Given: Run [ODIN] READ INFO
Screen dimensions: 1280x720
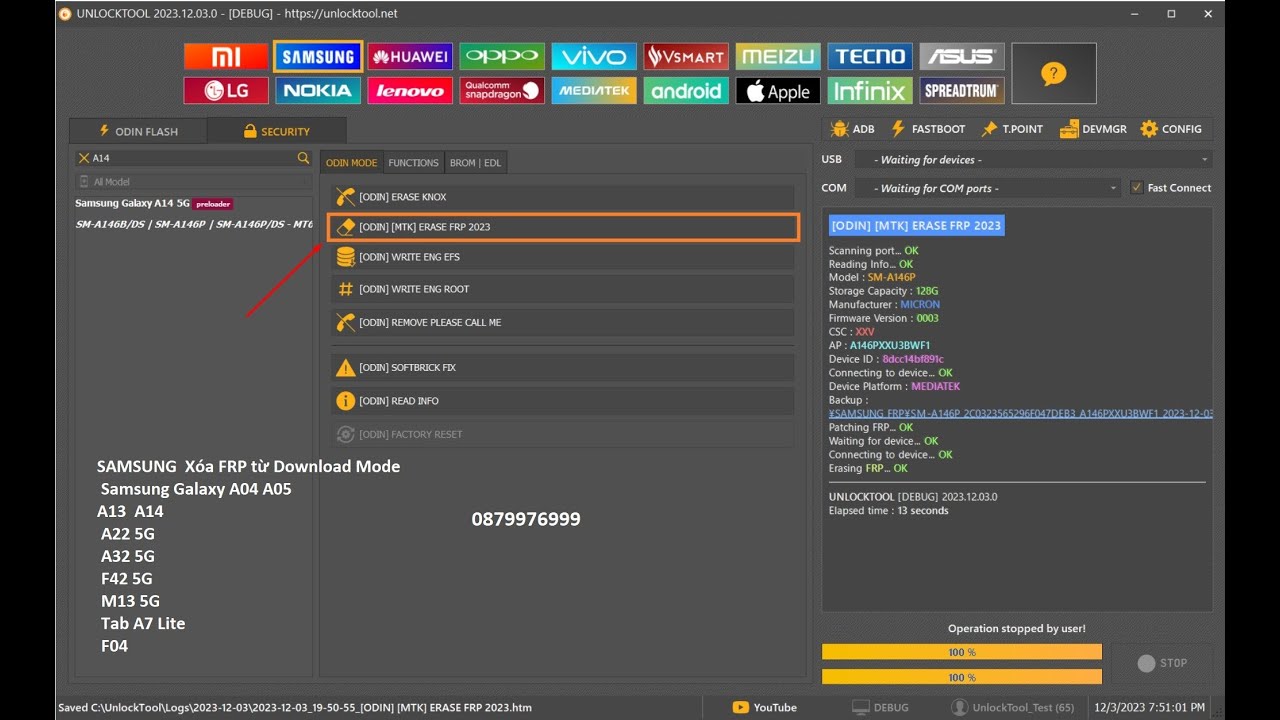Looking at the screenshot, I should 563,401.
